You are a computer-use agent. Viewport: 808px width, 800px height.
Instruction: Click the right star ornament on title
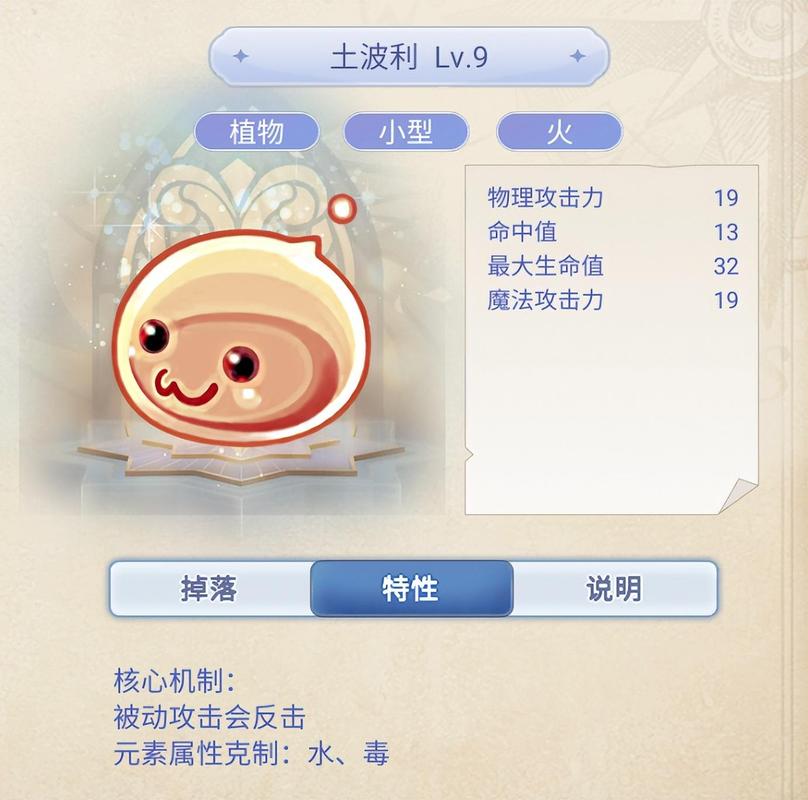(x=578, y=56)
